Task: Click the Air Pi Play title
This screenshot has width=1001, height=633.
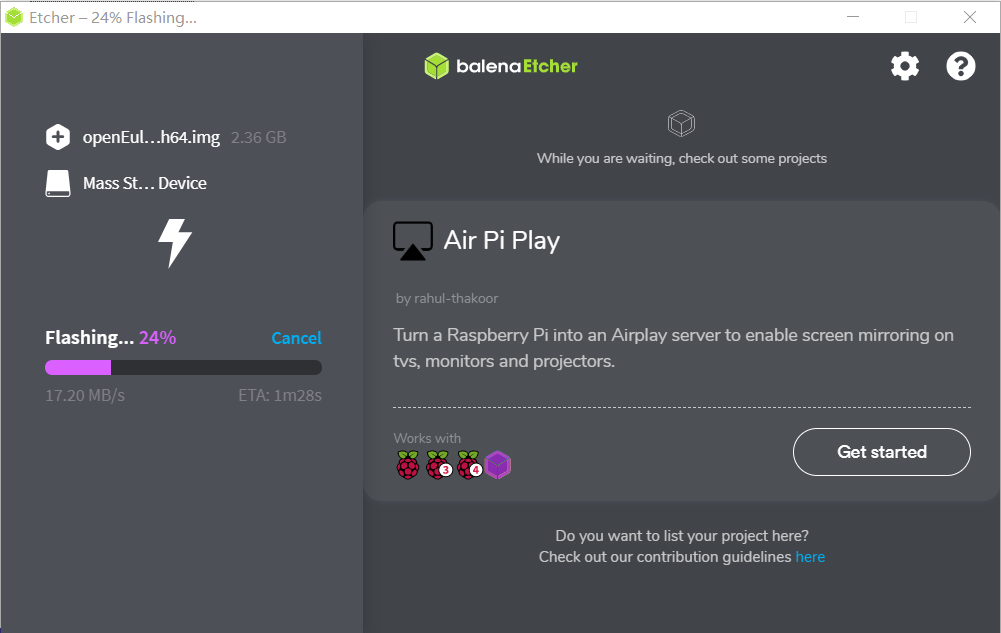Action: [x=502, y=241]
